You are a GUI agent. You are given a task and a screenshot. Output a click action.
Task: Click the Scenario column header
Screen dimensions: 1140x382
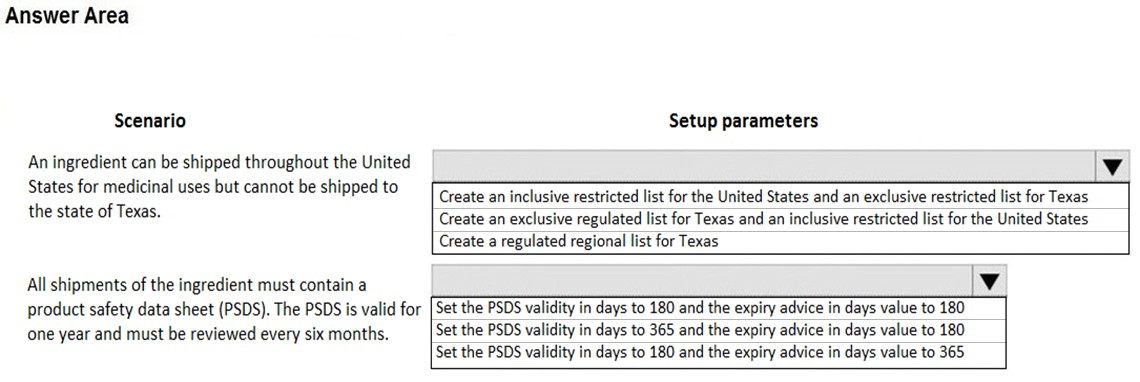click(150, 121)
